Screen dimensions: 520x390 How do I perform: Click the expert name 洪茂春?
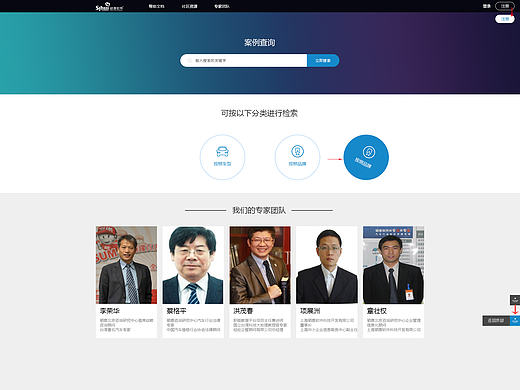coord(243,311)
